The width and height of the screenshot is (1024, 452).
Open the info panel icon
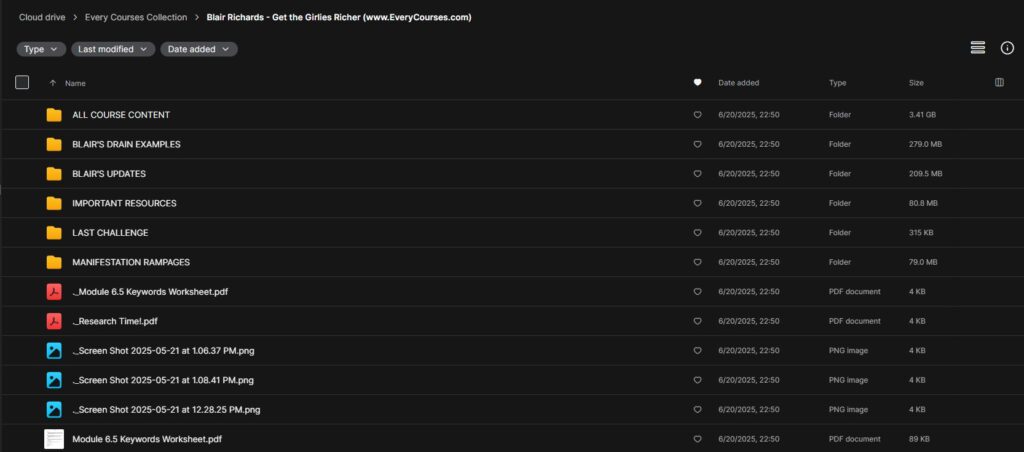1007,48
